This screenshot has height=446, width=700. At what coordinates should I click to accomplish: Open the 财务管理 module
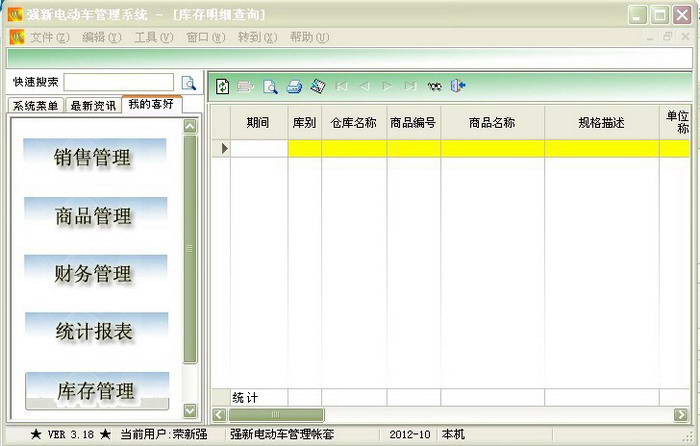click(x=95, y=274)
